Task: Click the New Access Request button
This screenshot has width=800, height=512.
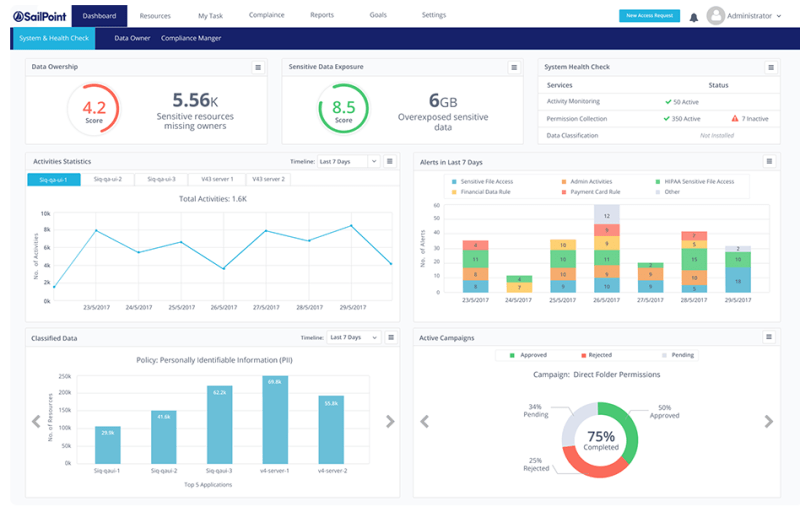Action: [649, 16]
